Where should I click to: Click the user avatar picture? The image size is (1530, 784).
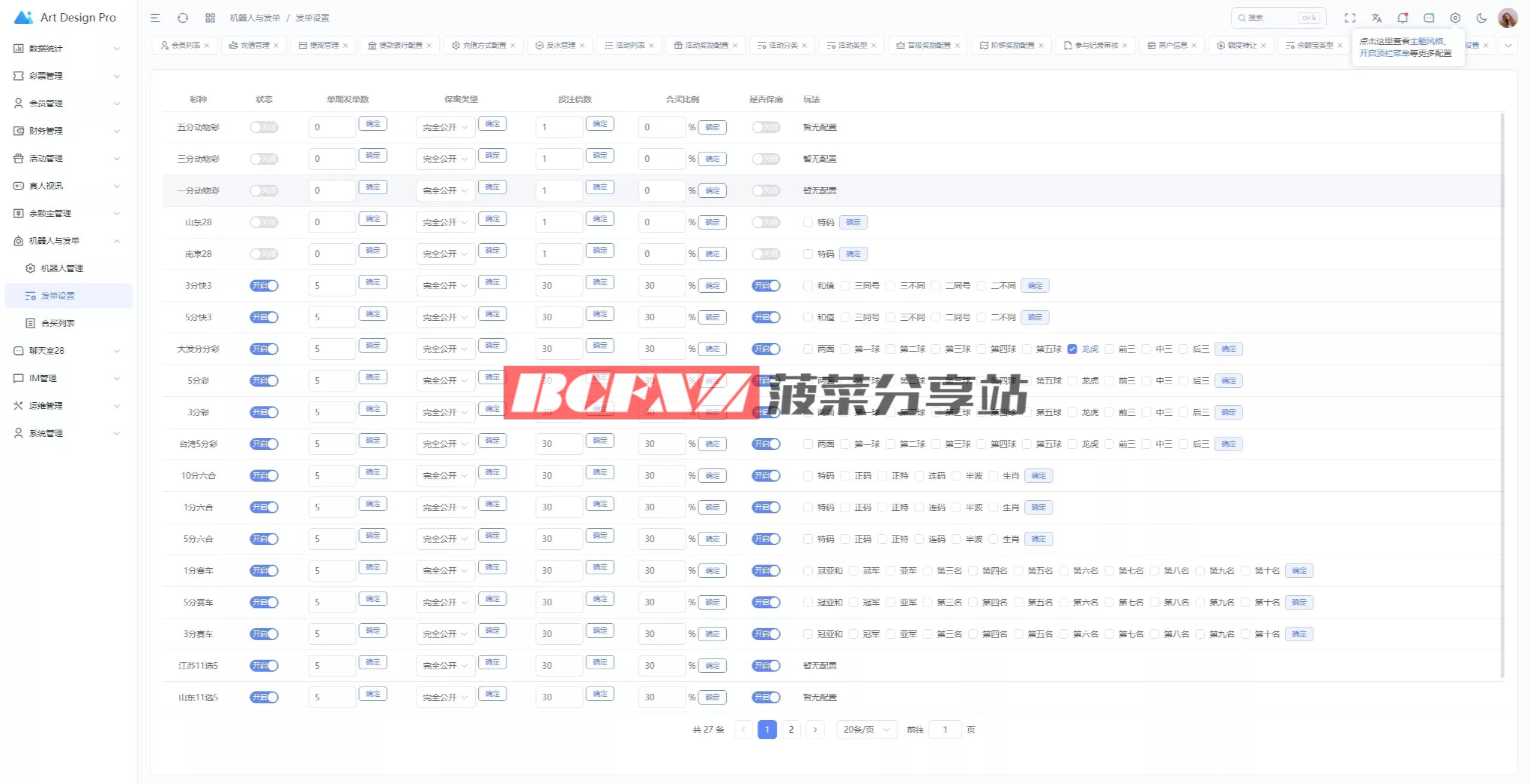tap(1508, 18)
